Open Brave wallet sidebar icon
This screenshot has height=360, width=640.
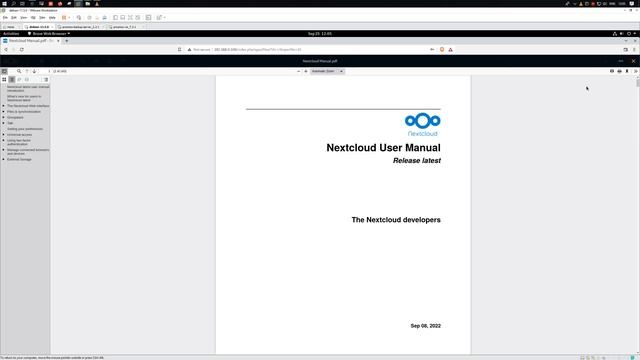(626, 49)
